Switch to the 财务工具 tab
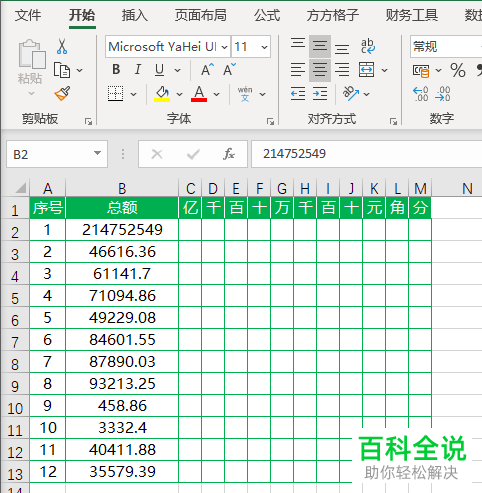 pos(412,15)
